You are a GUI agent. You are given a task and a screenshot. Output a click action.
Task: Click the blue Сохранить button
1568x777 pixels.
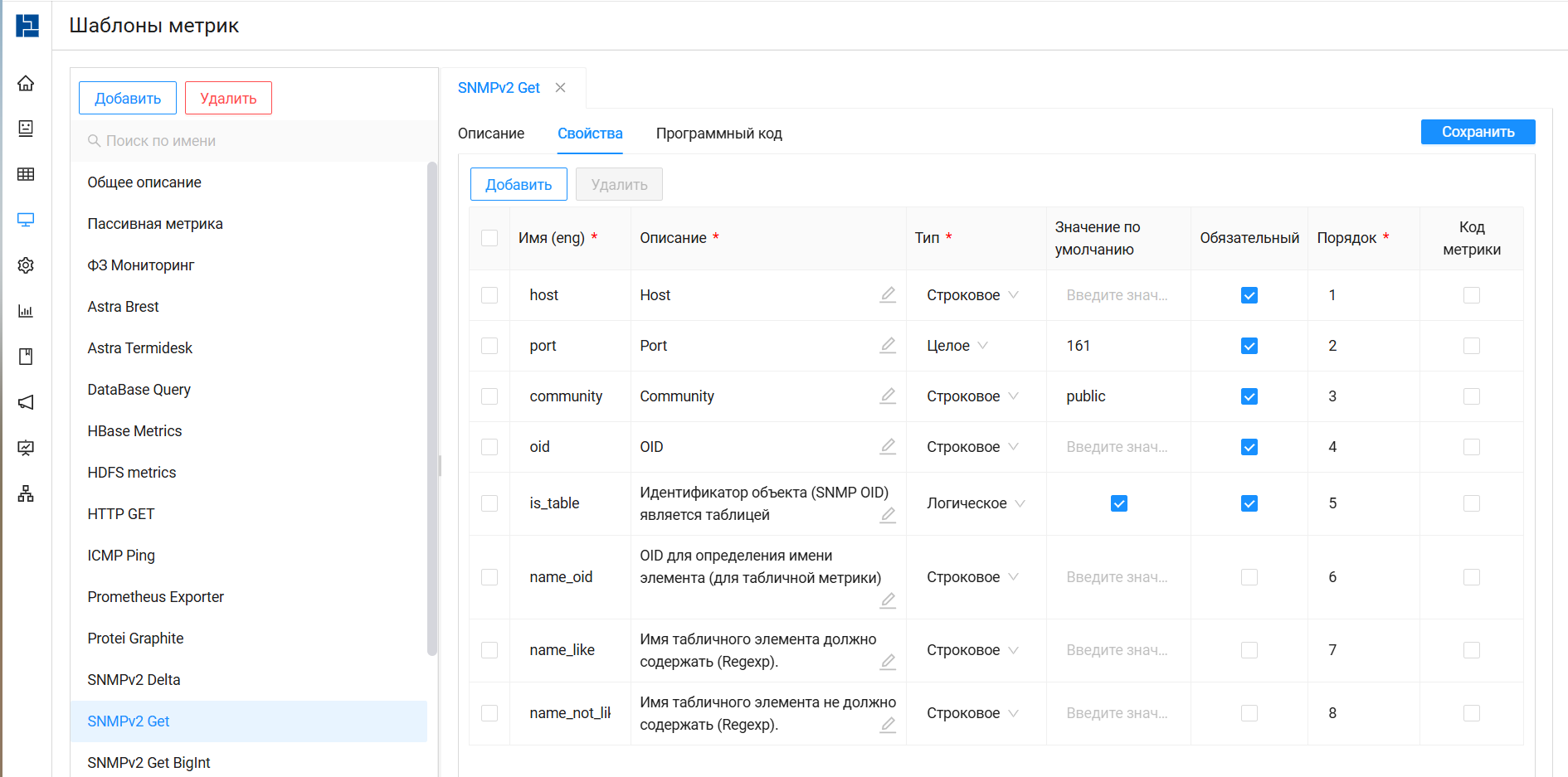click(1478, 132)
